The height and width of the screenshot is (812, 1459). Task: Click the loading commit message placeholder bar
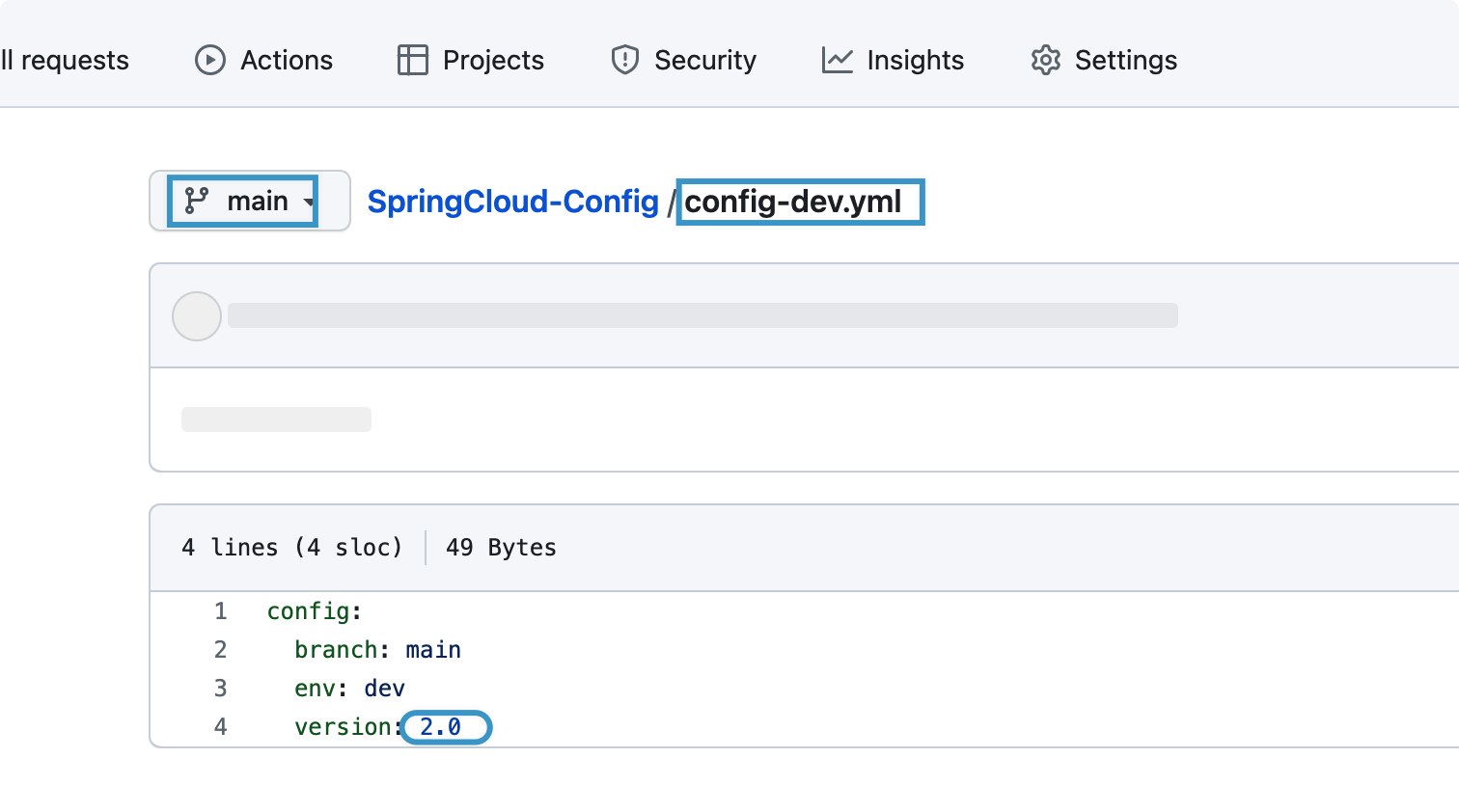[702, 315]
